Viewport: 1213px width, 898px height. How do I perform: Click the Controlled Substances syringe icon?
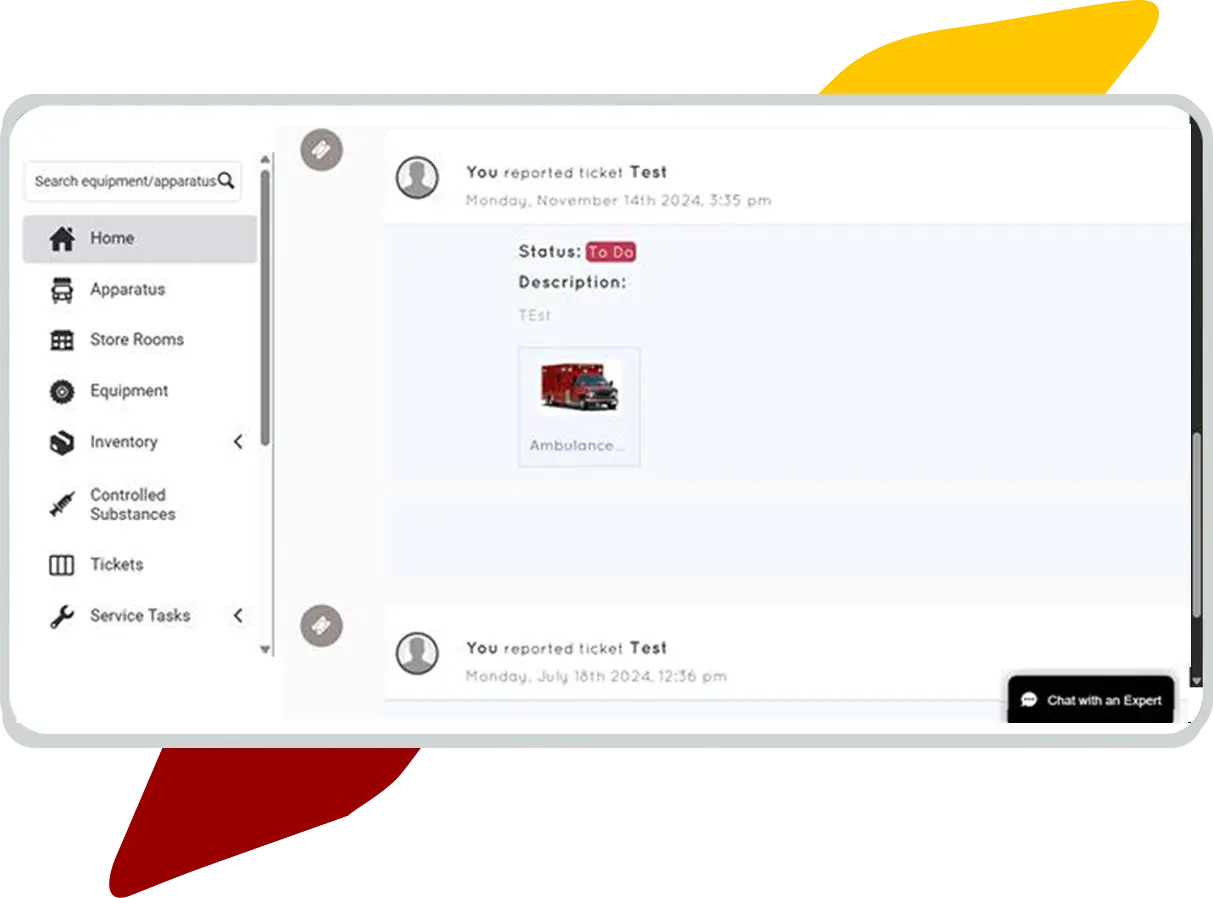pyautogui.click(x=62, y=504)
